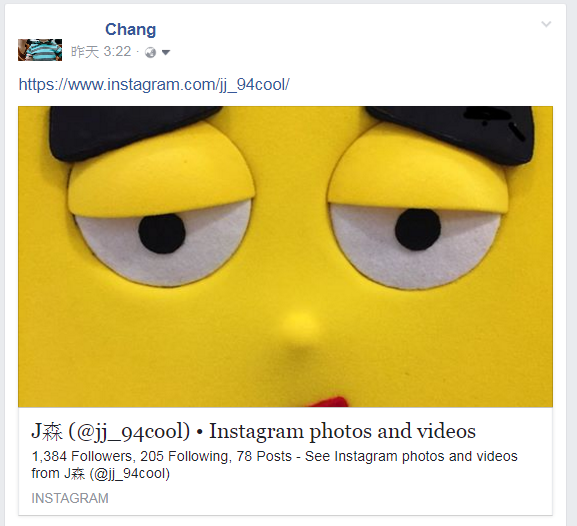Click the 1,384 Followers description line
The width and height of the screenshot is (577, 526).
[275, 456]
